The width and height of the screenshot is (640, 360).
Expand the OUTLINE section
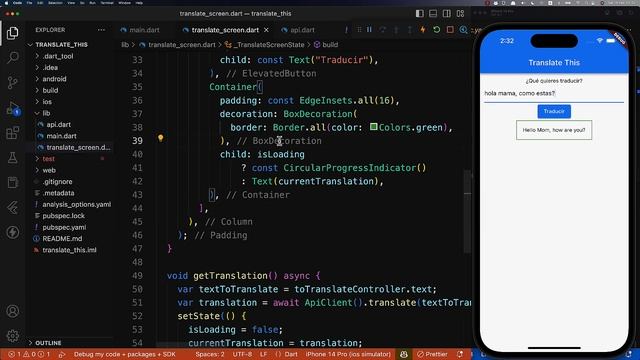(48, 343)
